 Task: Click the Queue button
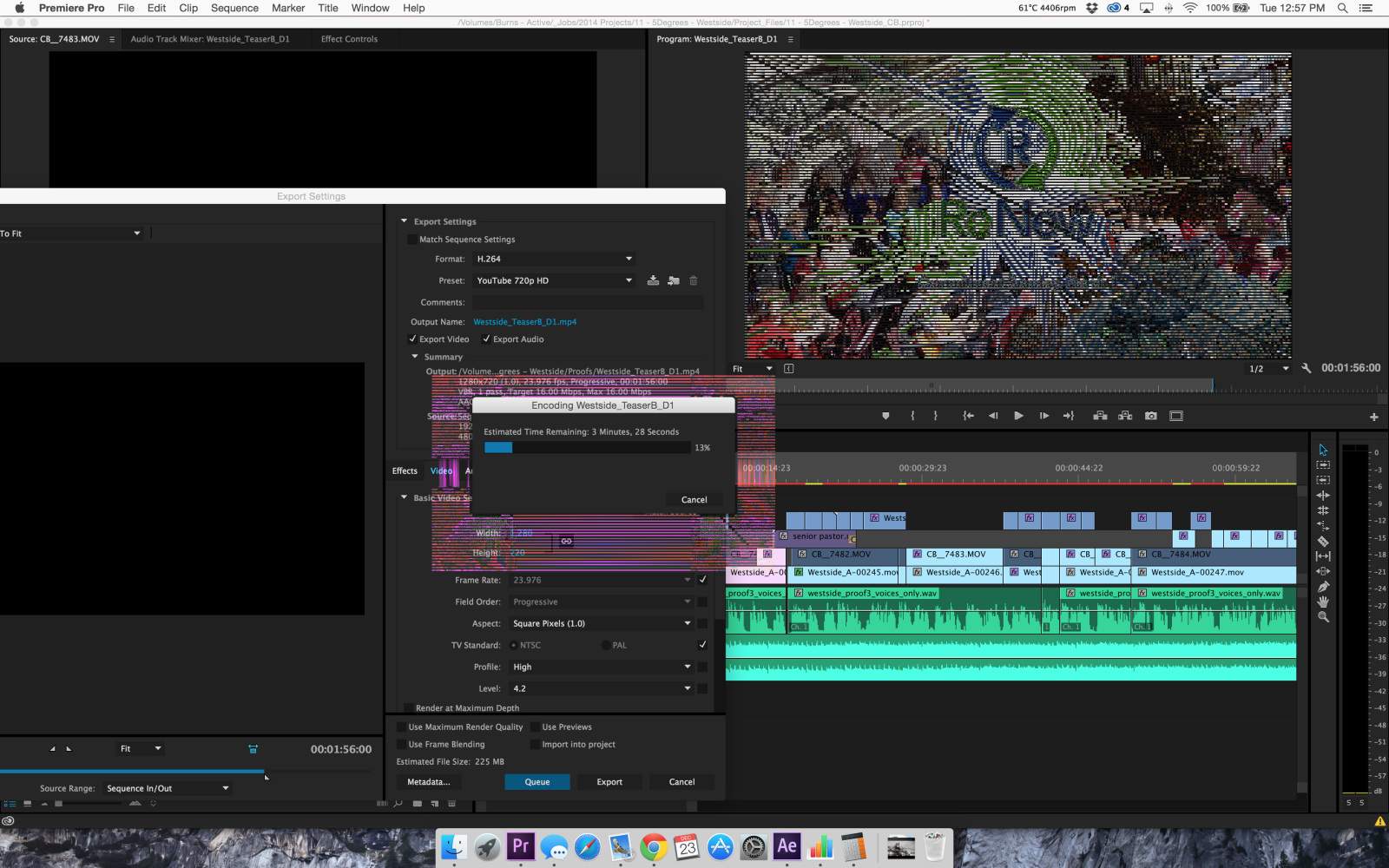(x=537, y=782)
